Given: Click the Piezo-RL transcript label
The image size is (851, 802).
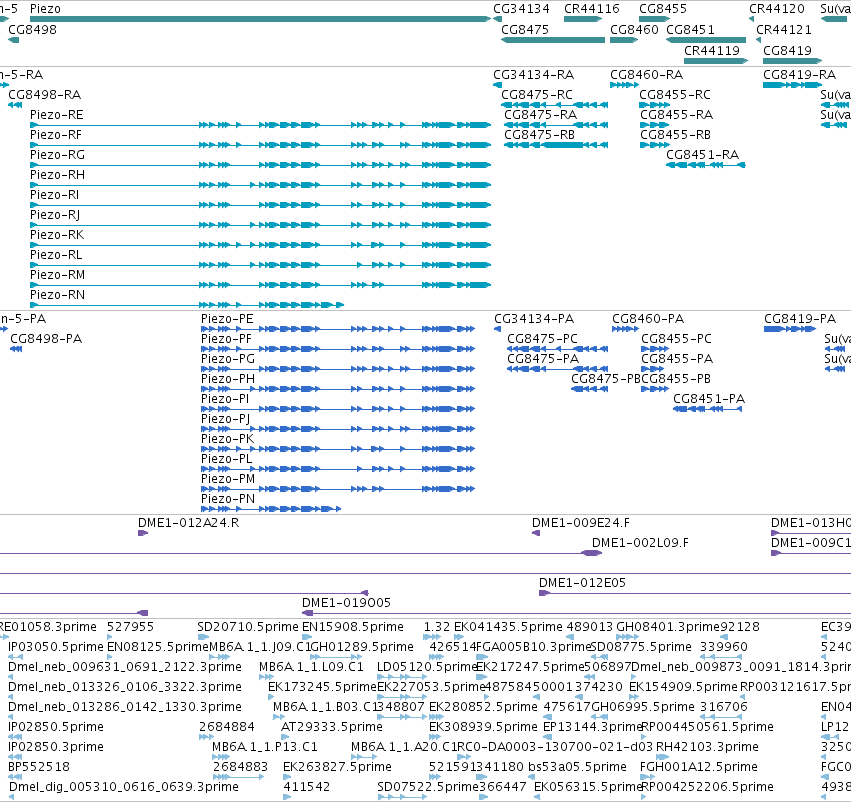Looking at the screenshot, I should tap(56, 255).
